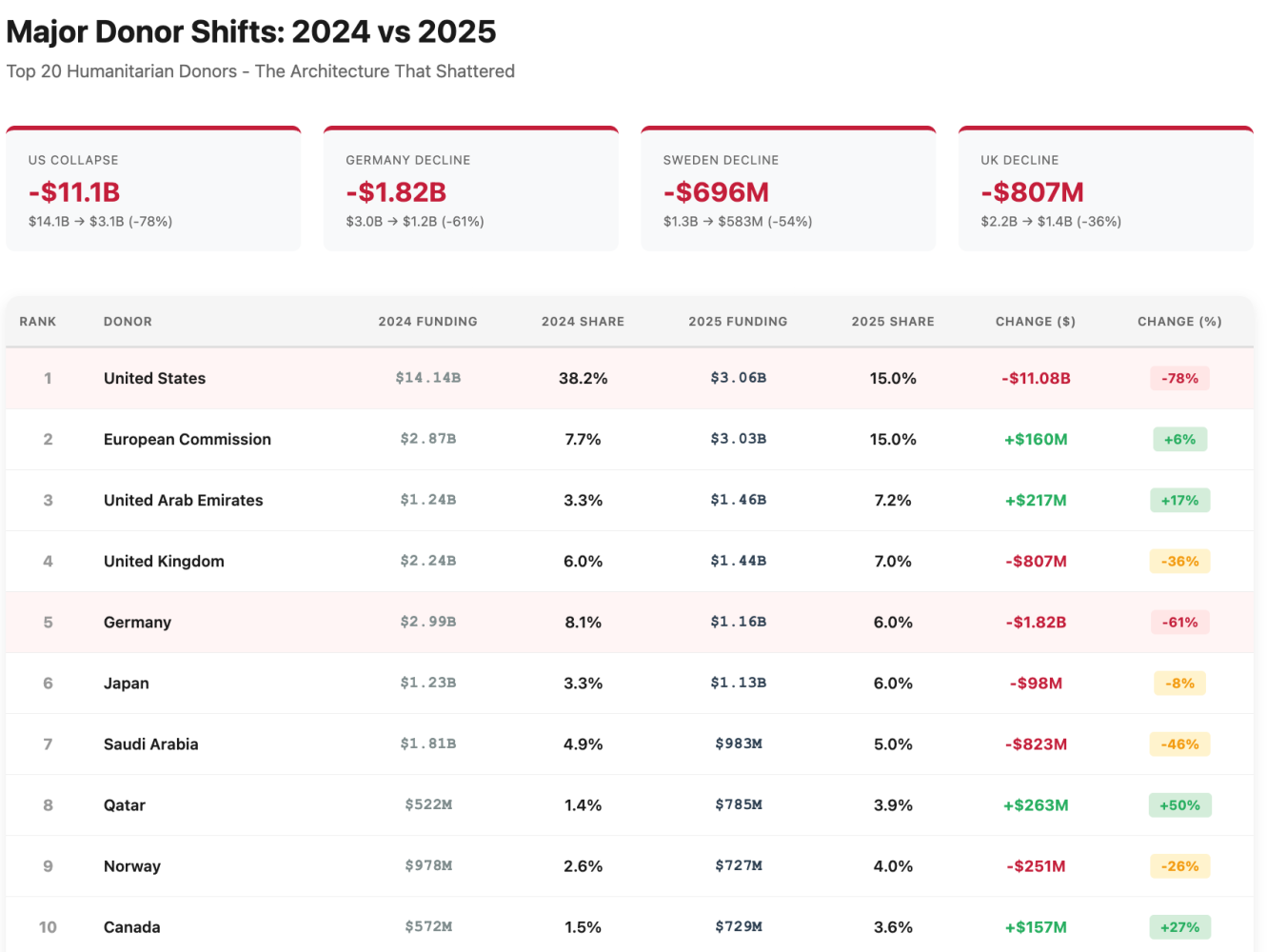Click the +27% badge for Canada

pos(1179,926)
